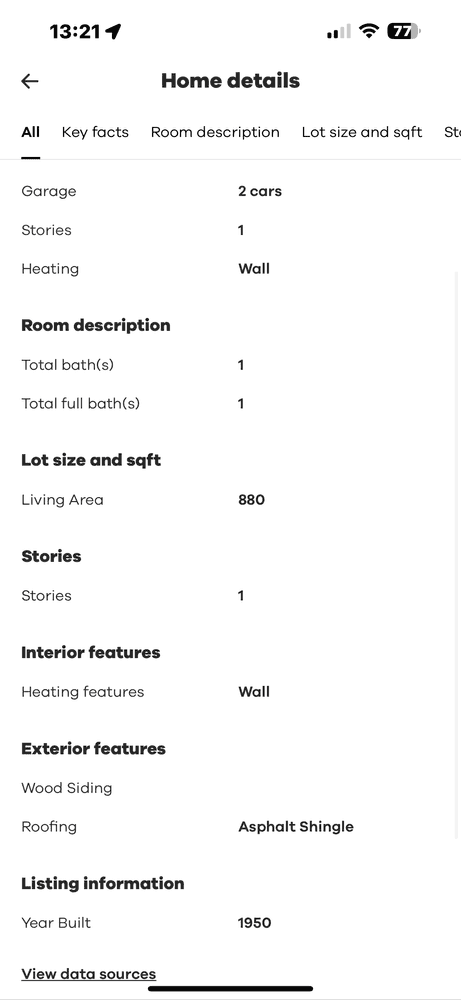Viewport: 461px width, 1000px height.
Task: Tap the cellular signal bars icon
Action: point(339,31)
